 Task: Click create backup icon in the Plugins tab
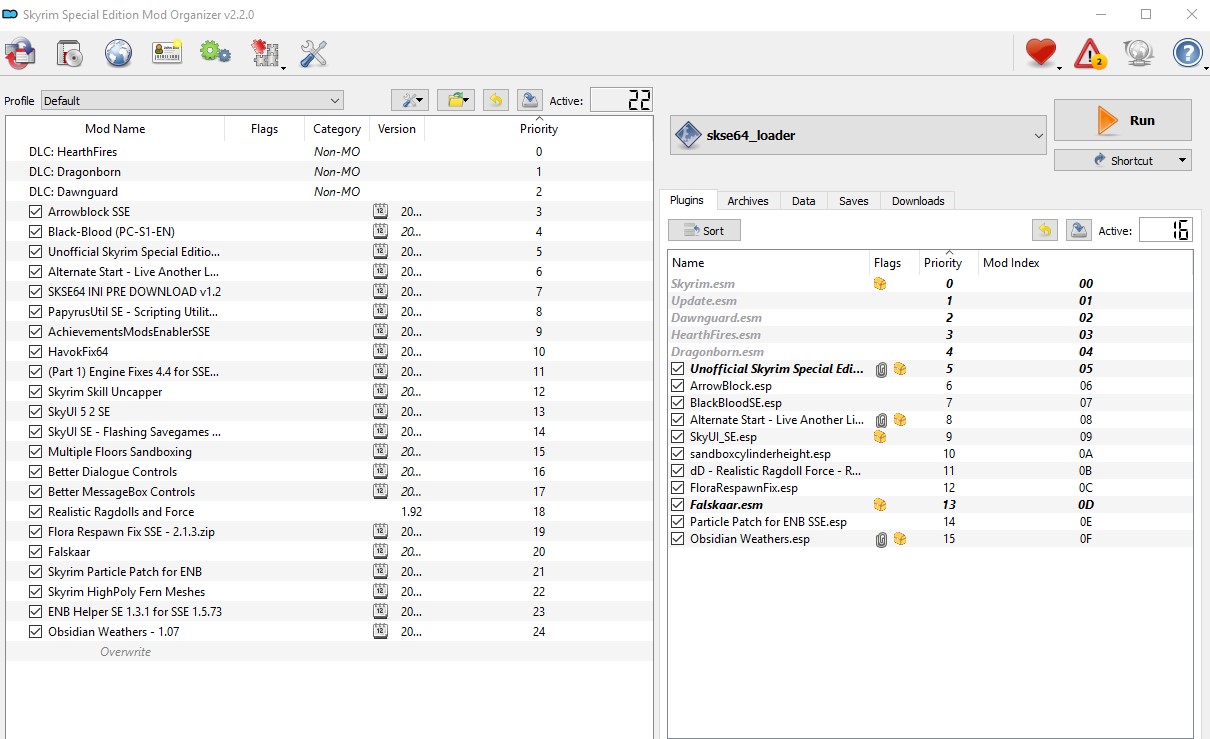coord(1079,230)
